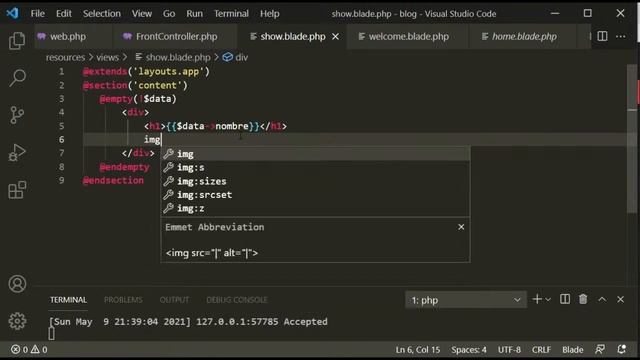Click 'CRLF' end of line setting
This screenshot has height=360, width=640.
click(x=541, y=350)
